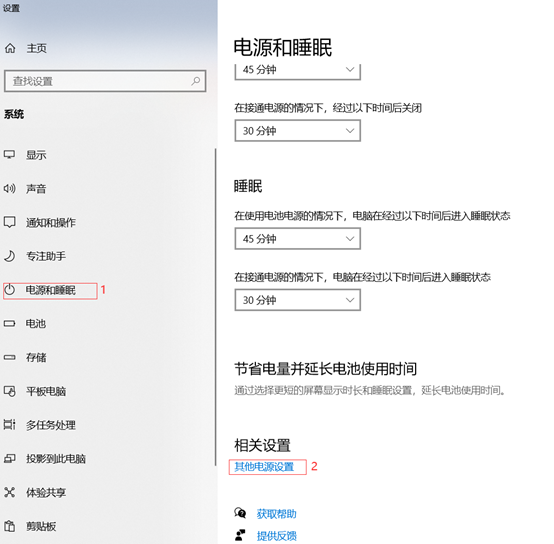Open Notifications and actions icon
Viewport: 554px width, 544px height.
coord(10,222)
